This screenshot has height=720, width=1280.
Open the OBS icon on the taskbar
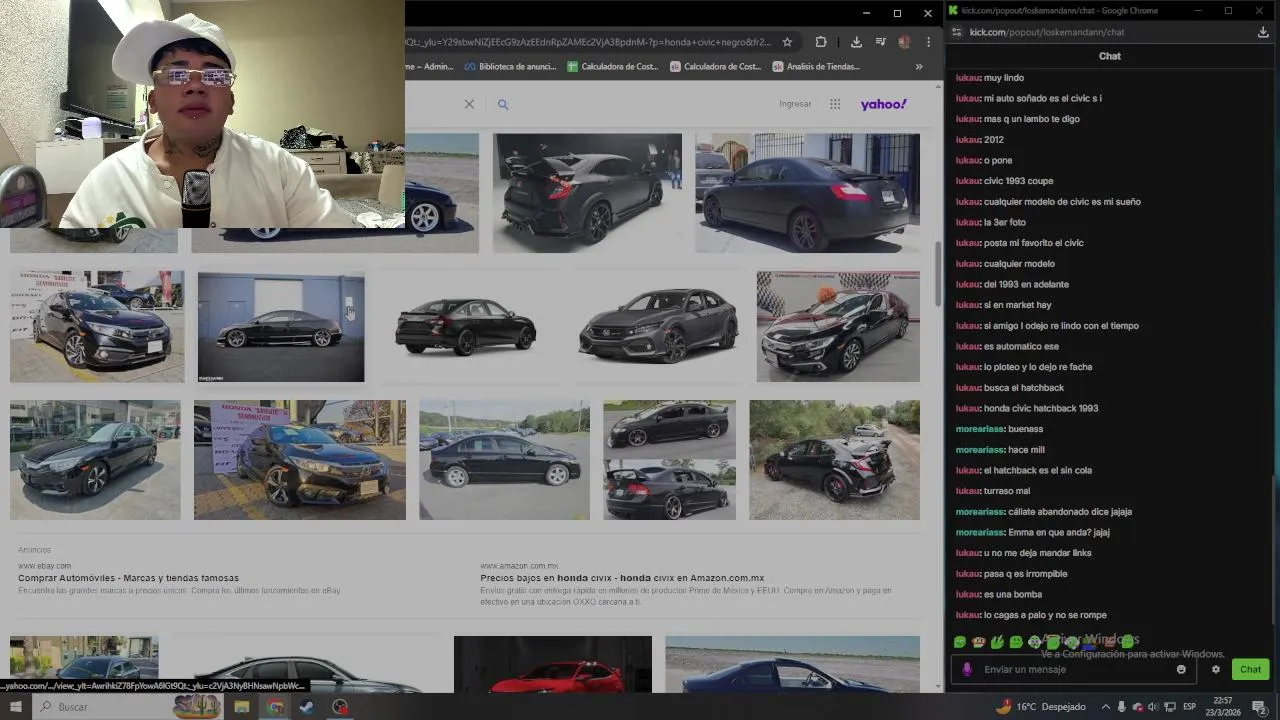pos(340,707)
